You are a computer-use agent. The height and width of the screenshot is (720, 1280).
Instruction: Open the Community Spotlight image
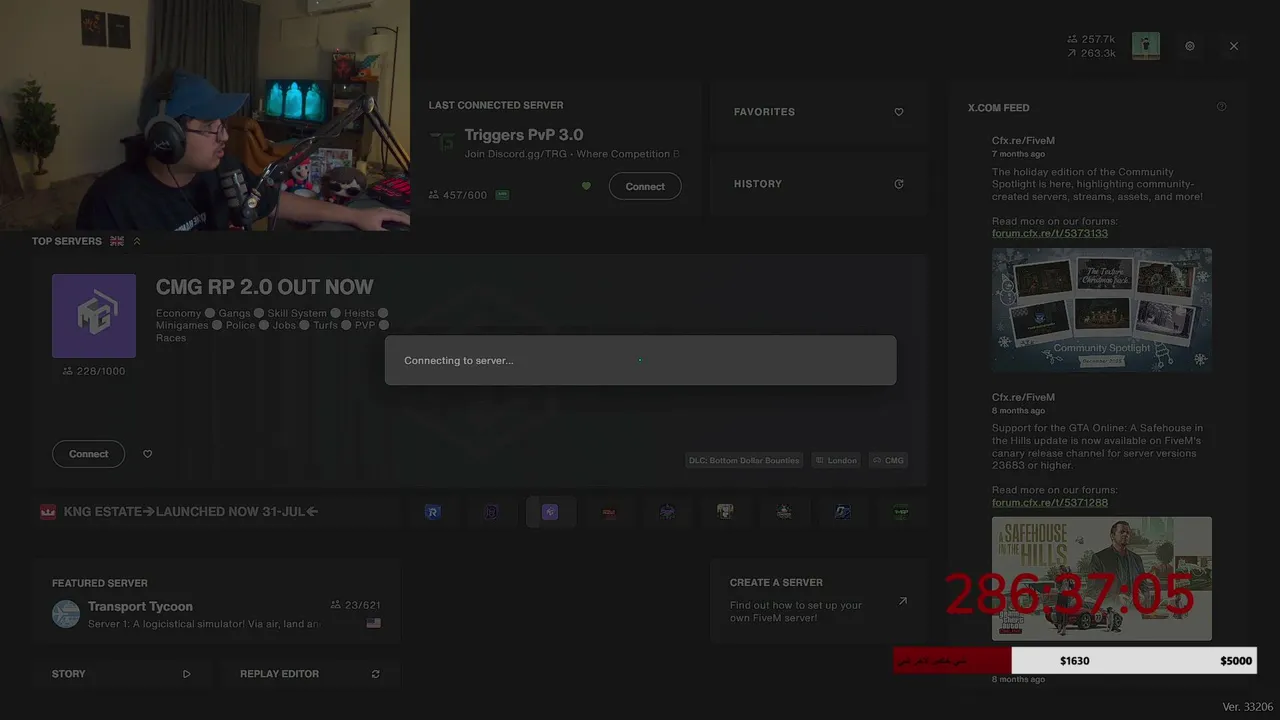click(x=1102, y=310)
